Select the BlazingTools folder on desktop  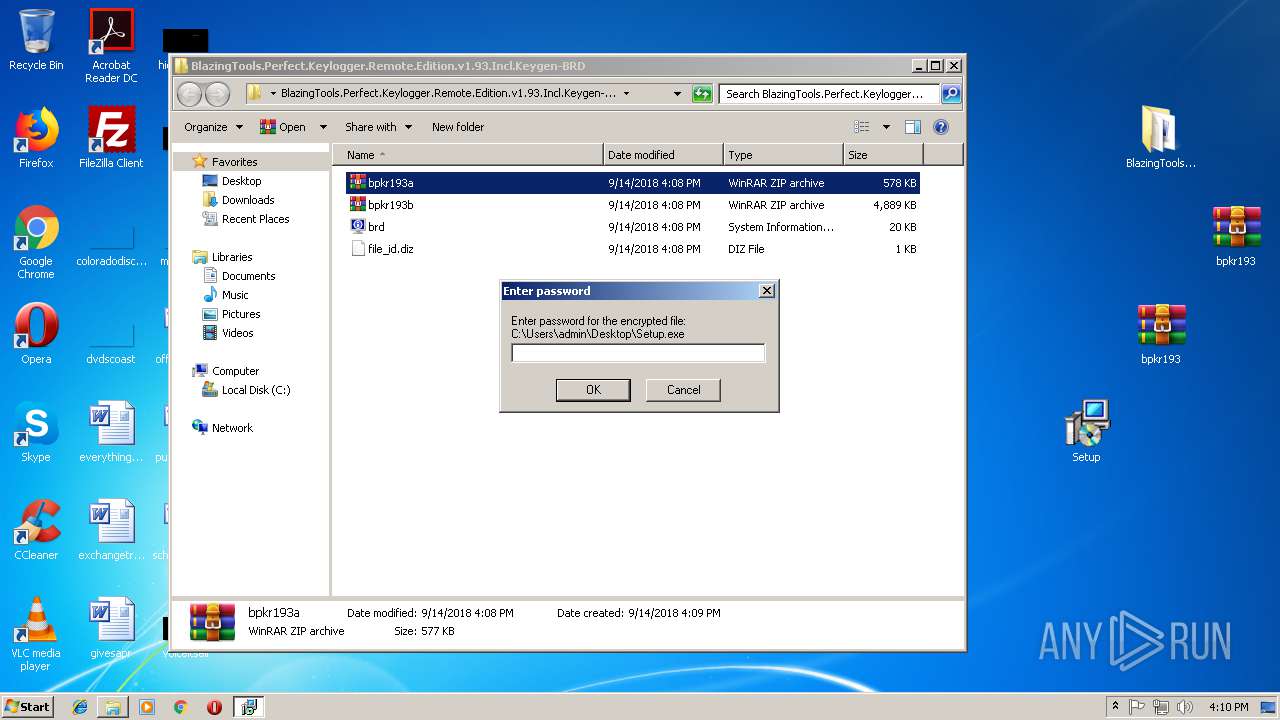1161,138
